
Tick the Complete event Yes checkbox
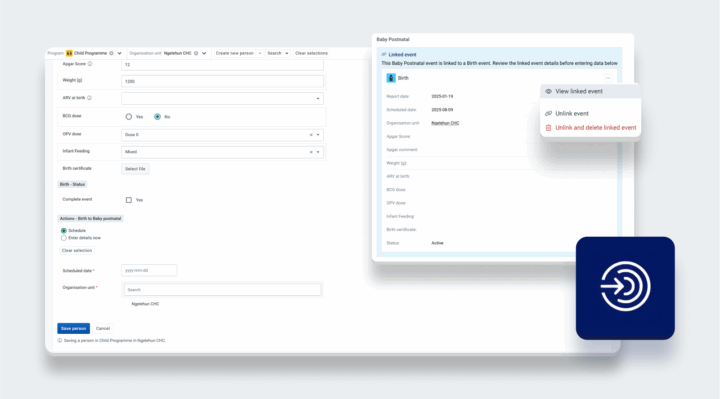tap(129, 200)
